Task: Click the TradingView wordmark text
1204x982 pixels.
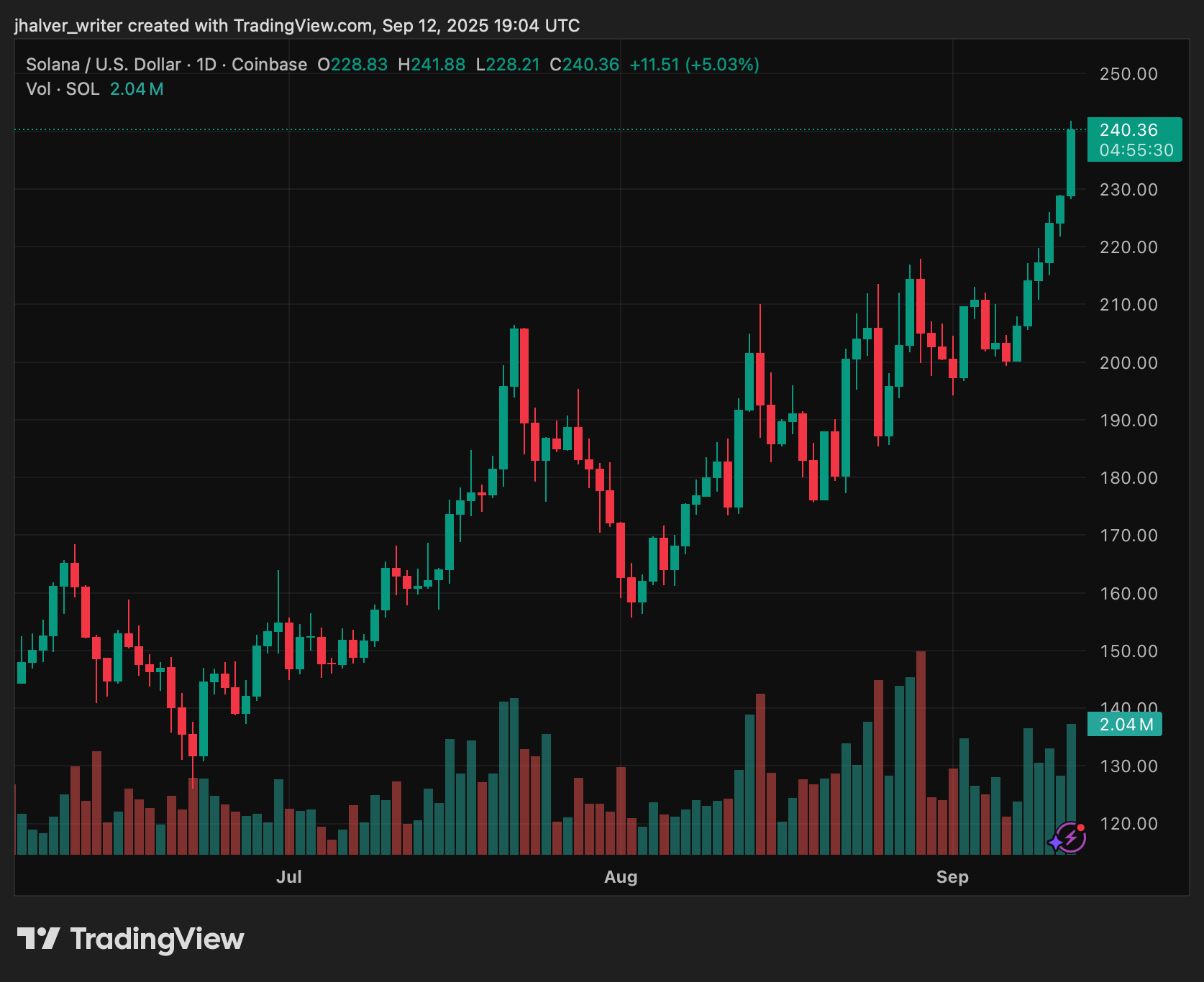Action: click(157, 939)
